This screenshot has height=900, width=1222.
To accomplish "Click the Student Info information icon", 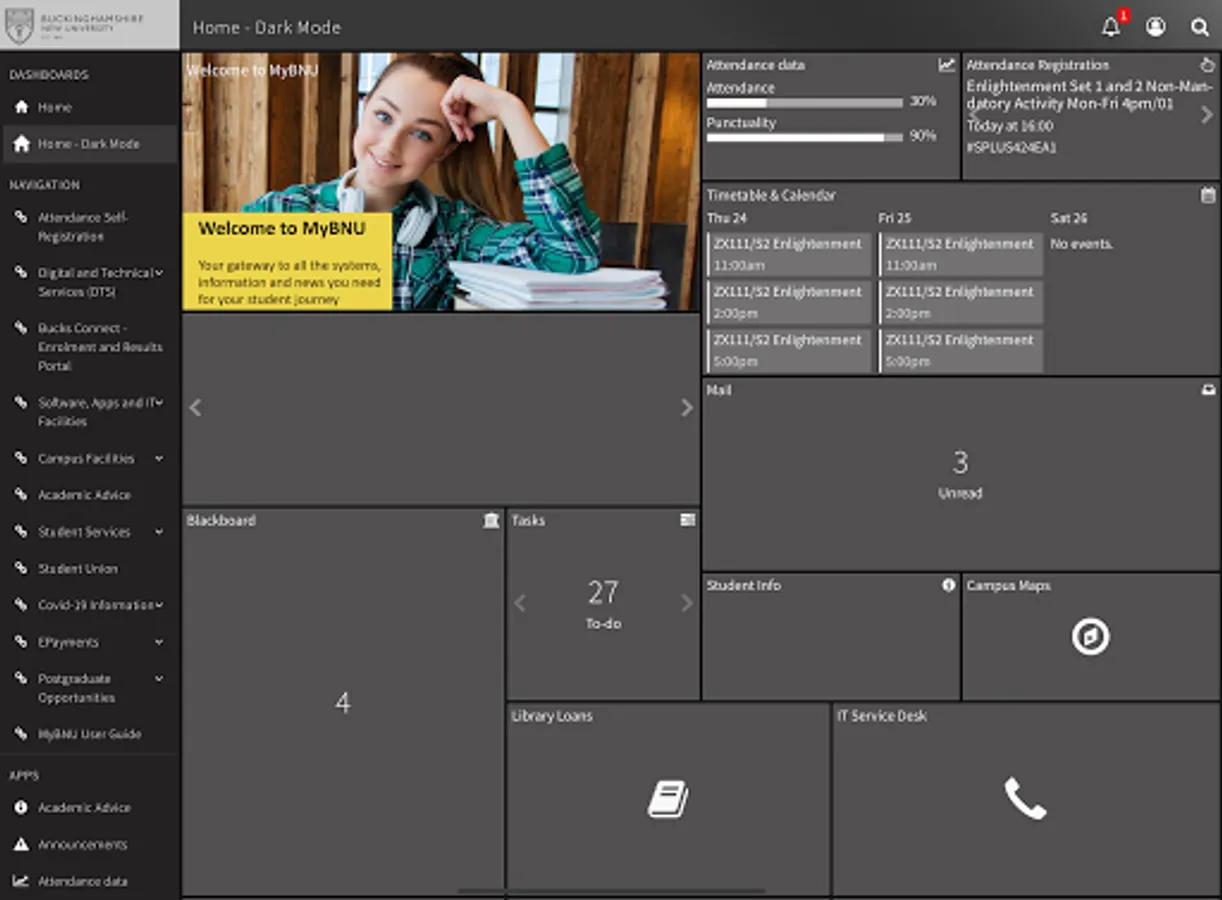I will pos(948,585).
